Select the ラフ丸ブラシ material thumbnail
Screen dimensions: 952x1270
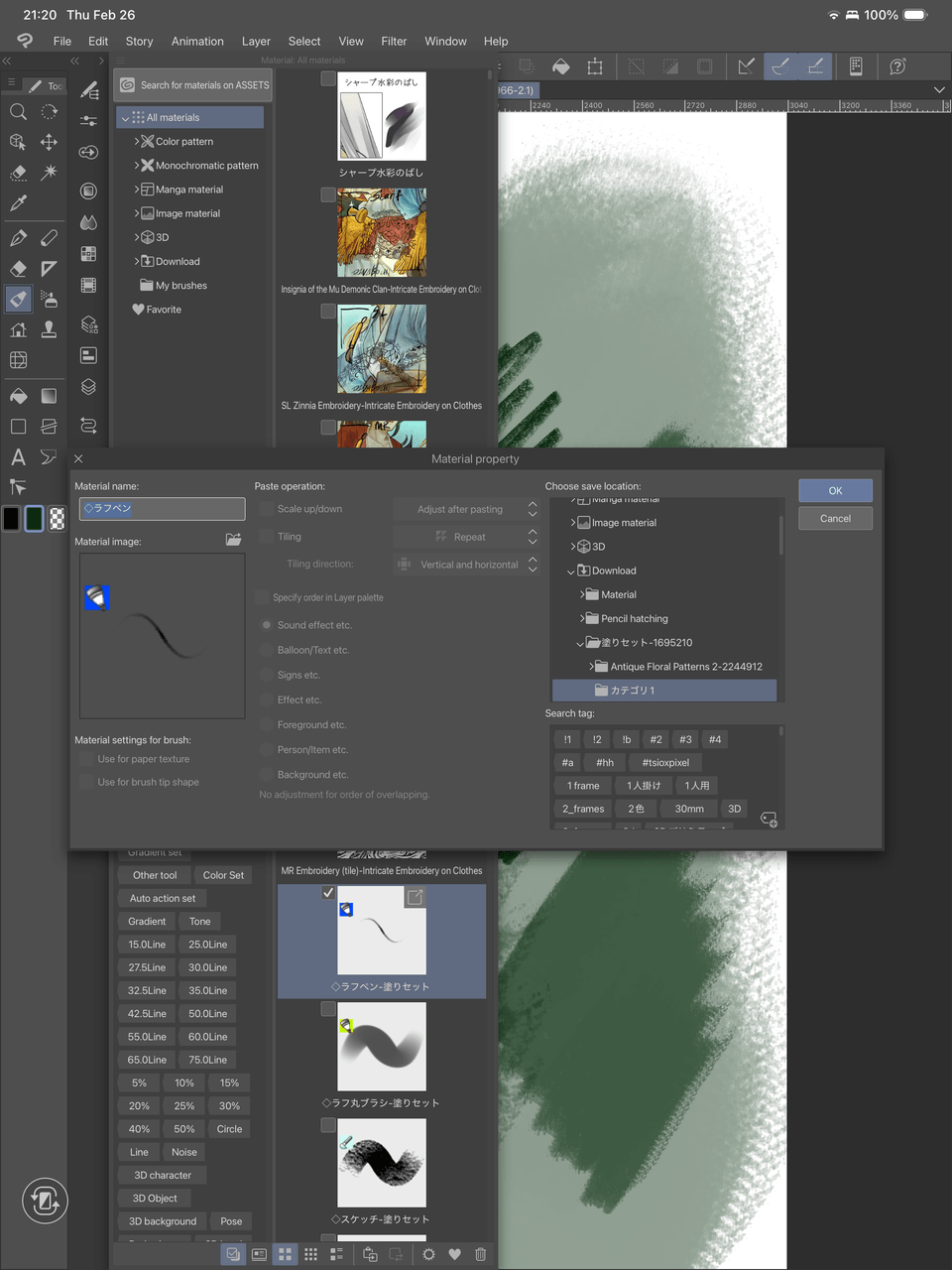coord(382,1046)
